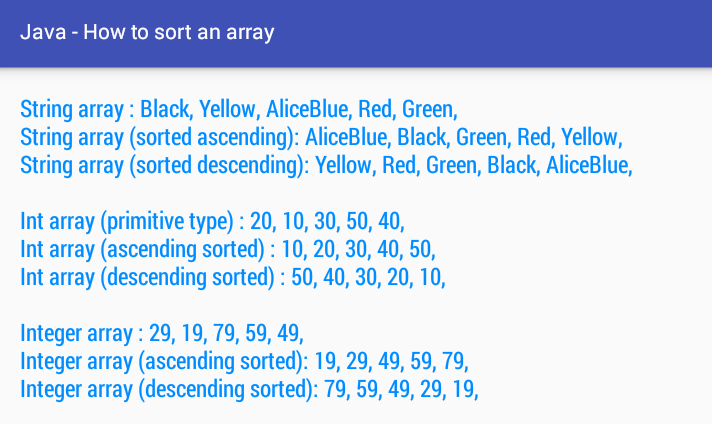Click the value 19 ending the descending Integer list
Viewport: 712px width, 424px height.
(x=463, y=389)
